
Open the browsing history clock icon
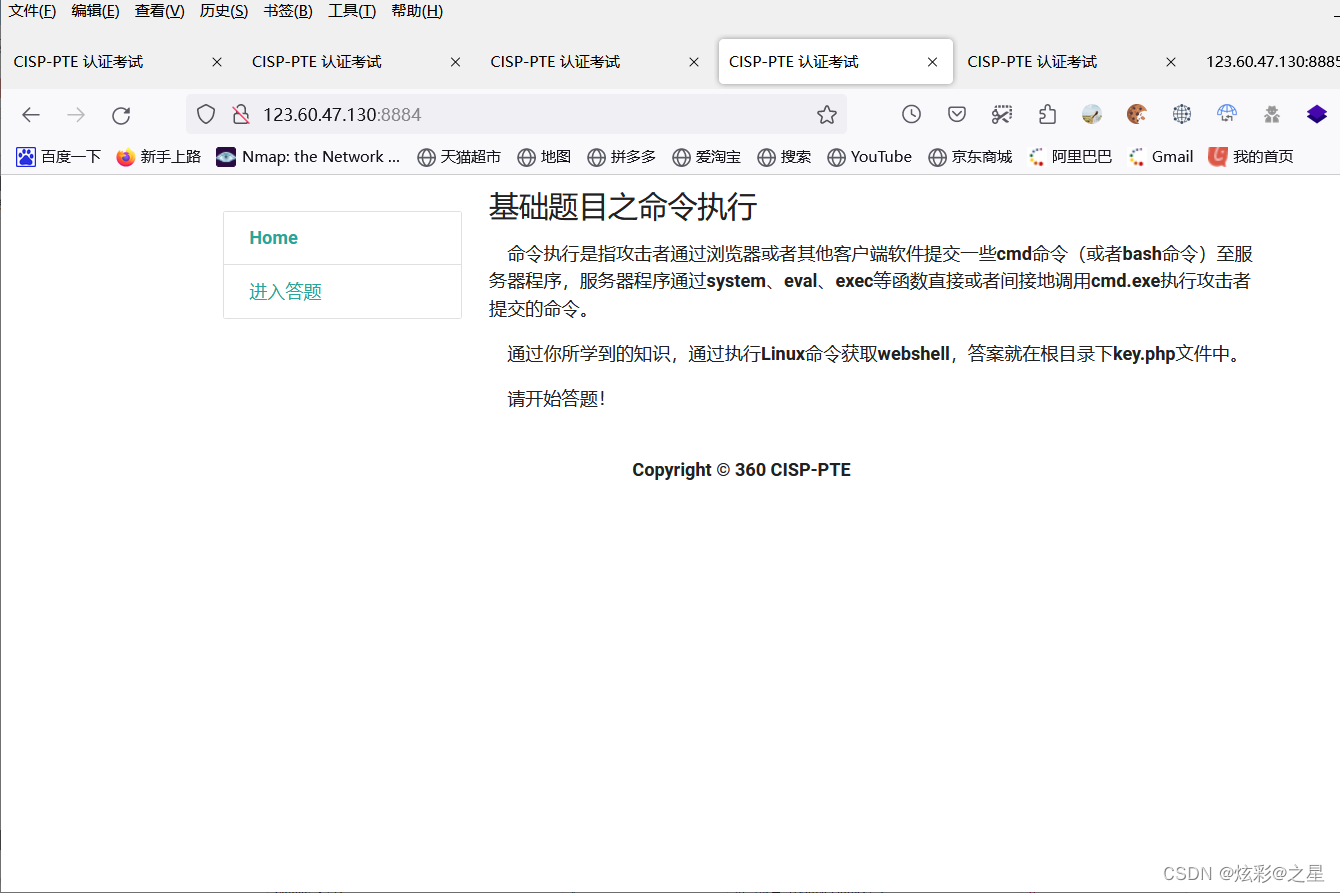(911, 114)
